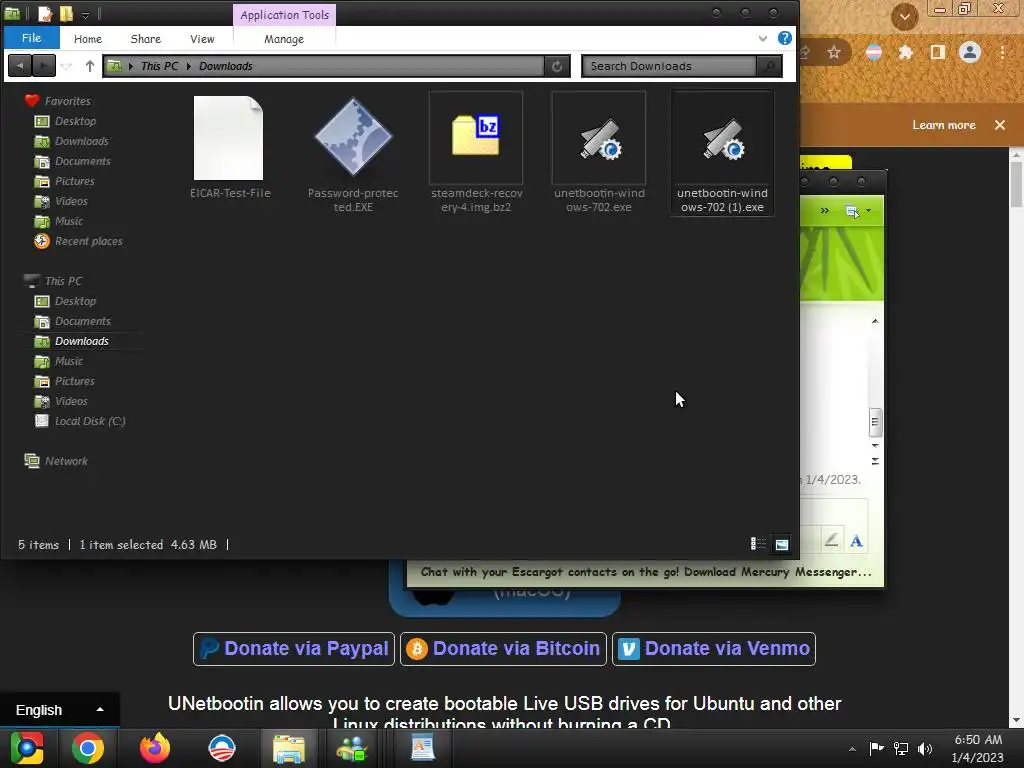Open Downloads under Favorites

82,141
